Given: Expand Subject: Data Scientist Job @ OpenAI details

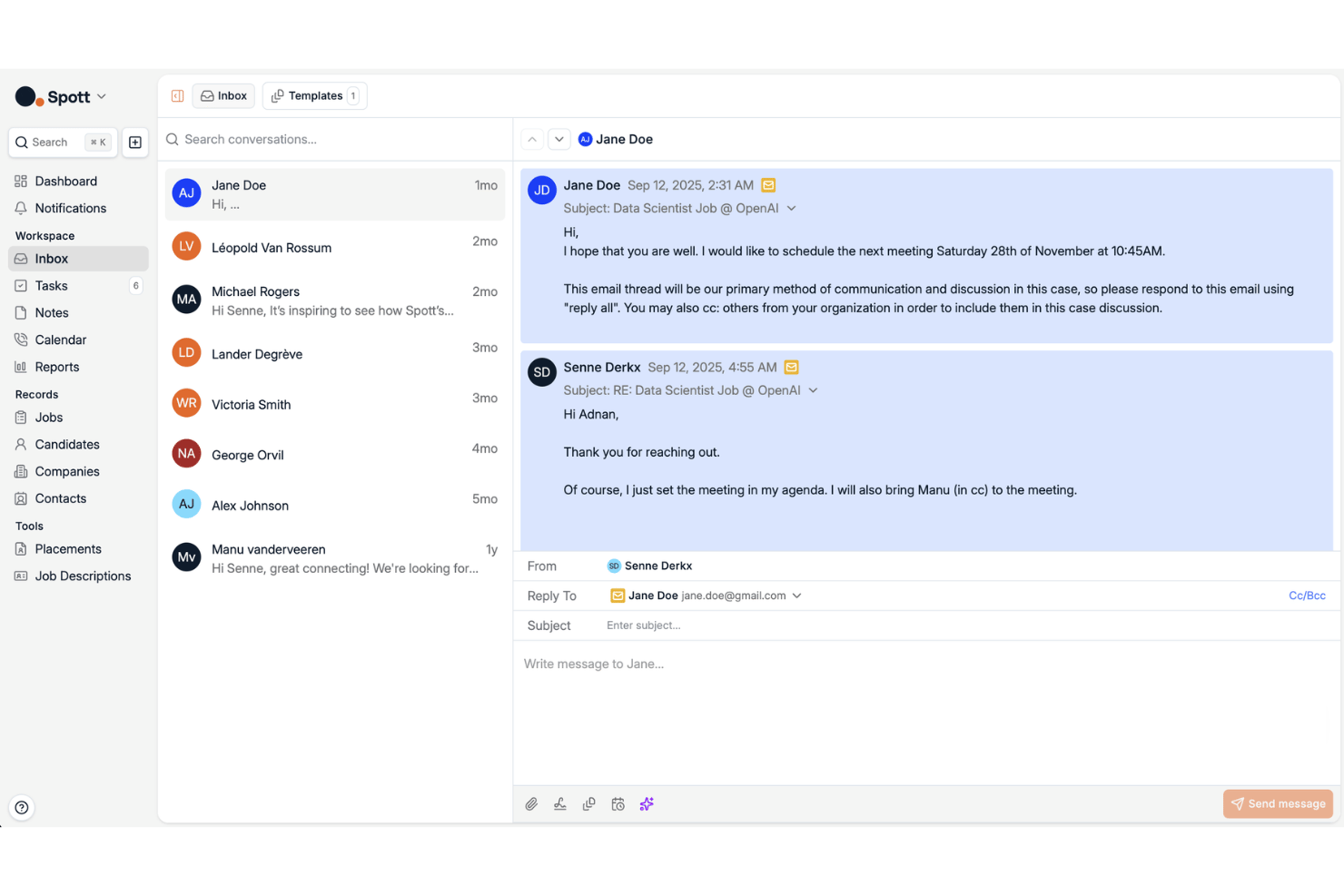Looking at the screenshot, I should [x=791, y=209].
